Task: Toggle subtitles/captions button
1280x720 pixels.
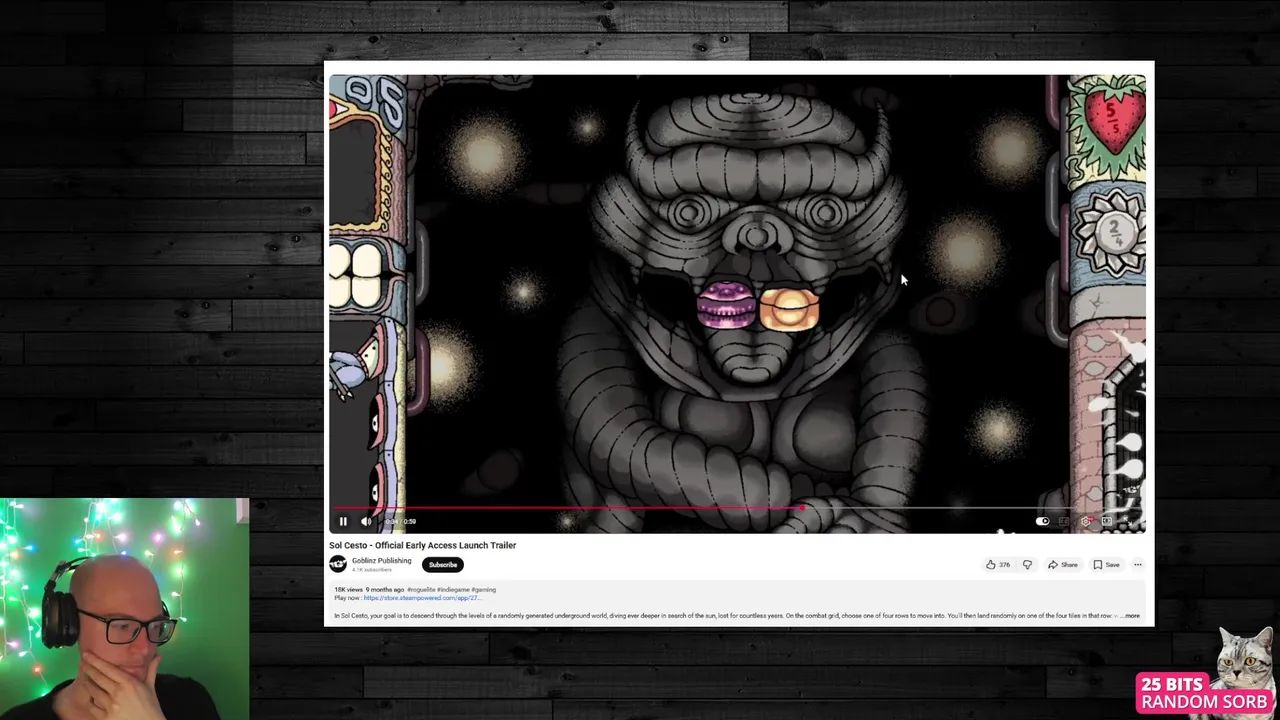Action: [1064, 521]
